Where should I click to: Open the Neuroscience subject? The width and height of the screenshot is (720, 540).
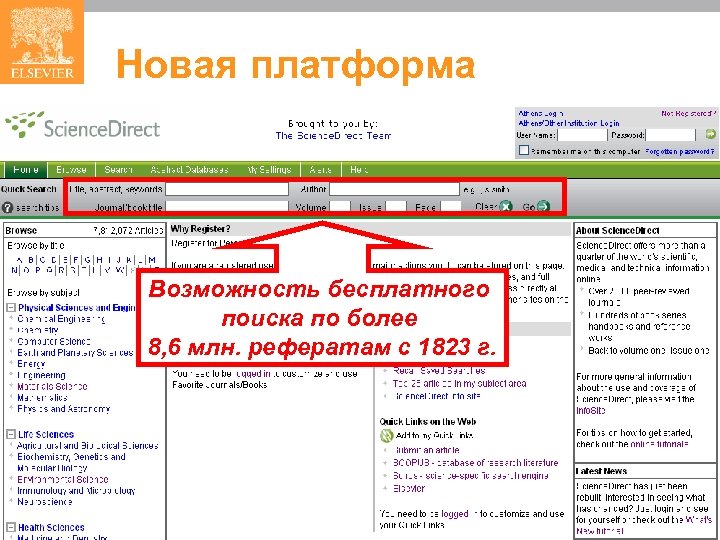pyautogui.click(x=45, y=502)
